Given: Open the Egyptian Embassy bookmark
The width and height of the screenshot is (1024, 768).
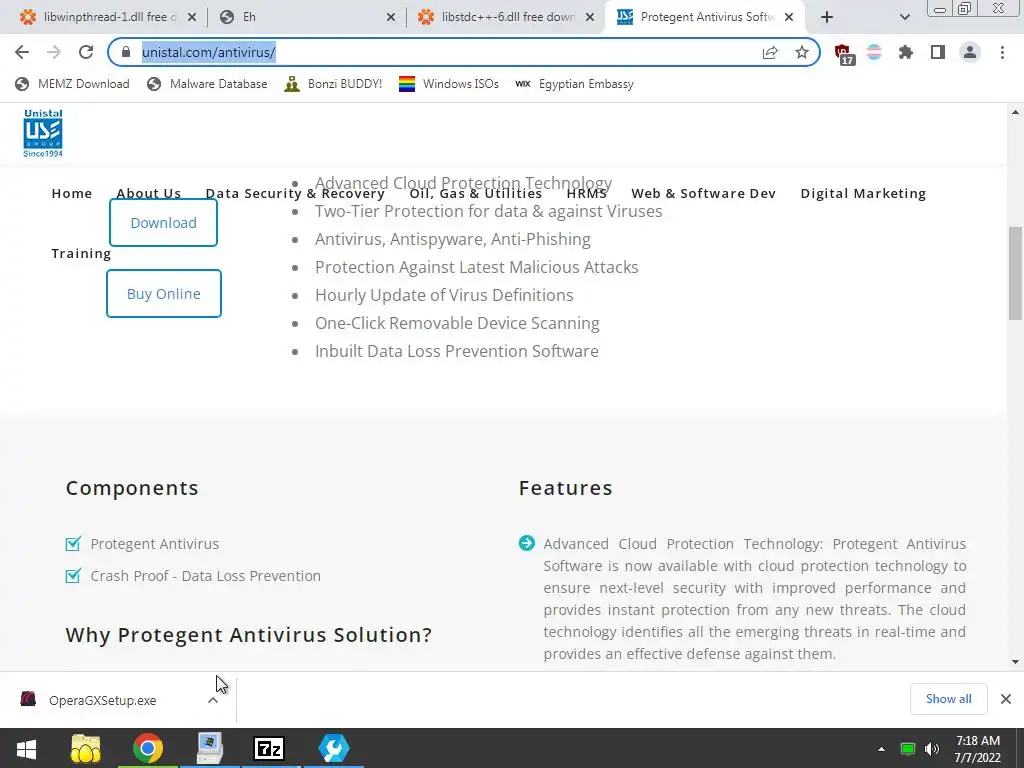Looking at the screenshot, I should [x=575, y=84].
